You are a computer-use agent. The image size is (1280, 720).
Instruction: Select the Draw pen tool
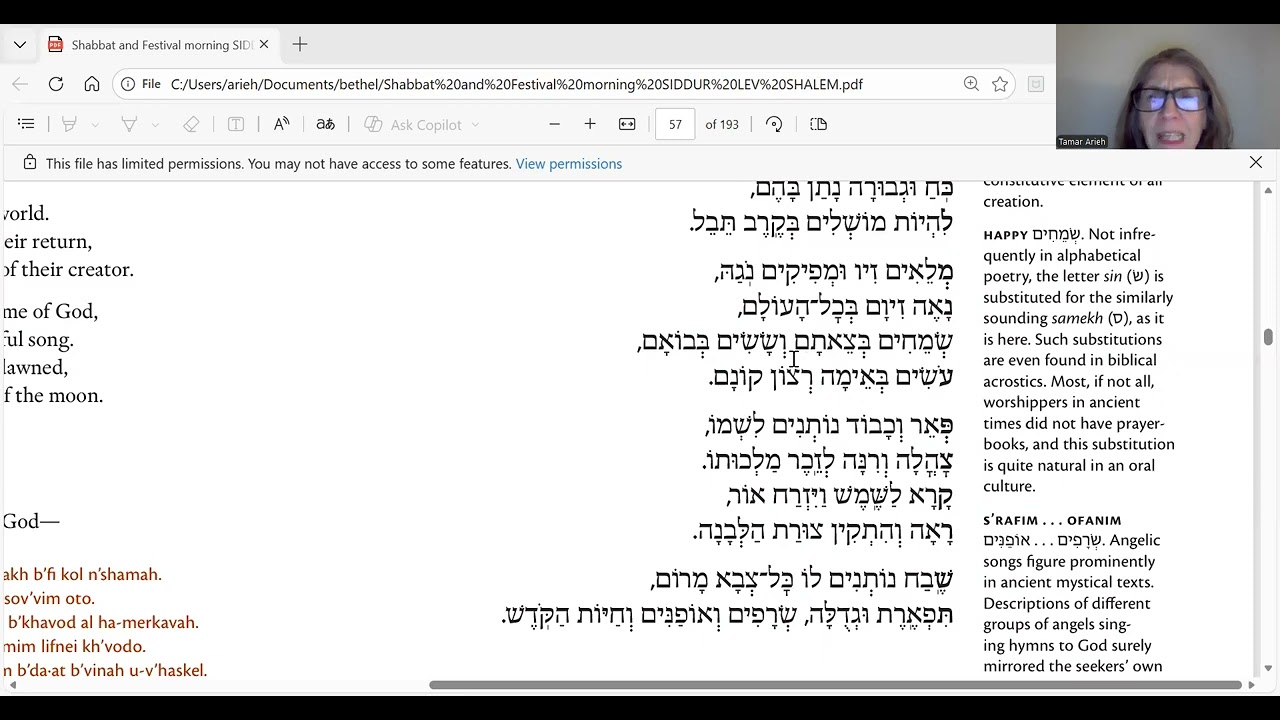(x=69, y=124)
